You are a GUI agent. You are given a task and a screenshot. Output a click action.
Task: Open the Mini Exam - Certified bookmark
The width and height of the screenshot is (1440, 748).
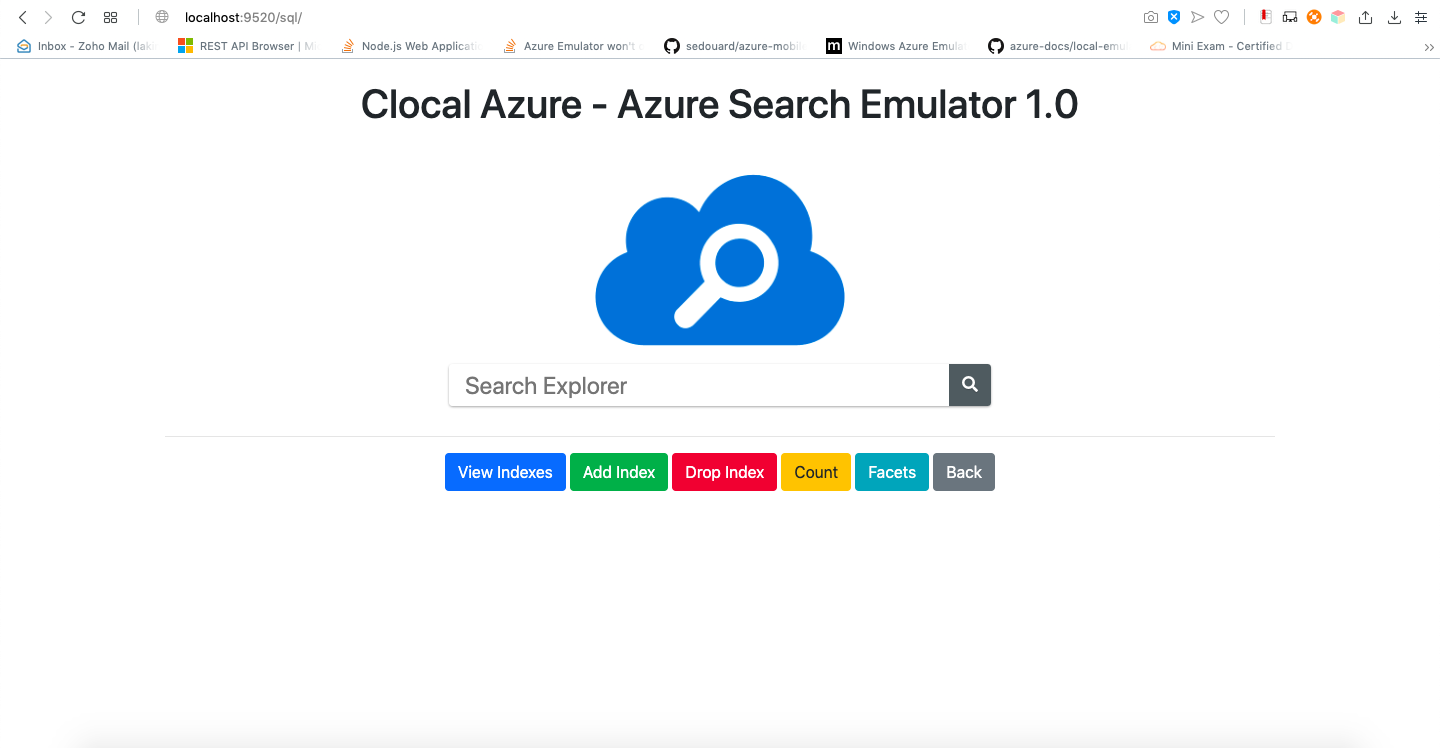tap(1220, 46)
